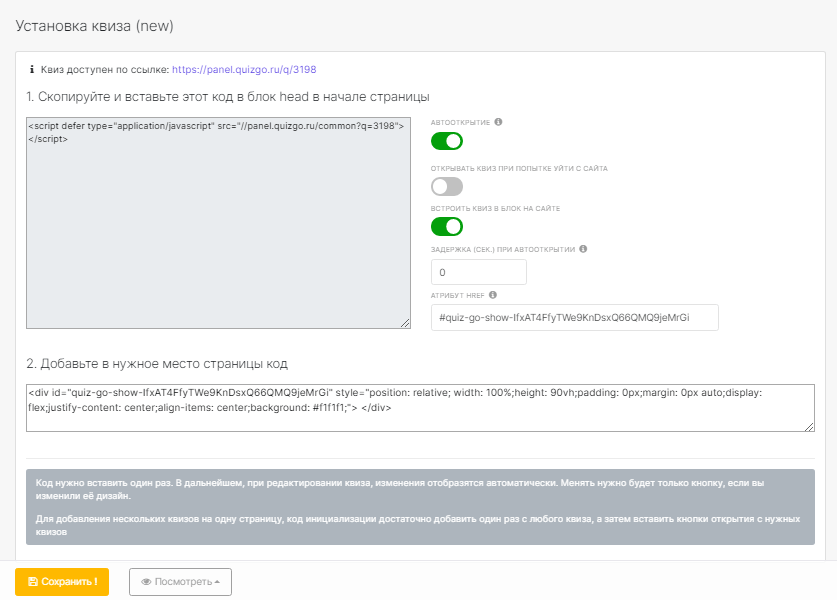Click the label 'Задержка (сек.) при автооткрытии'
Viewport: 837px width, 600px height.
[503, 249]
